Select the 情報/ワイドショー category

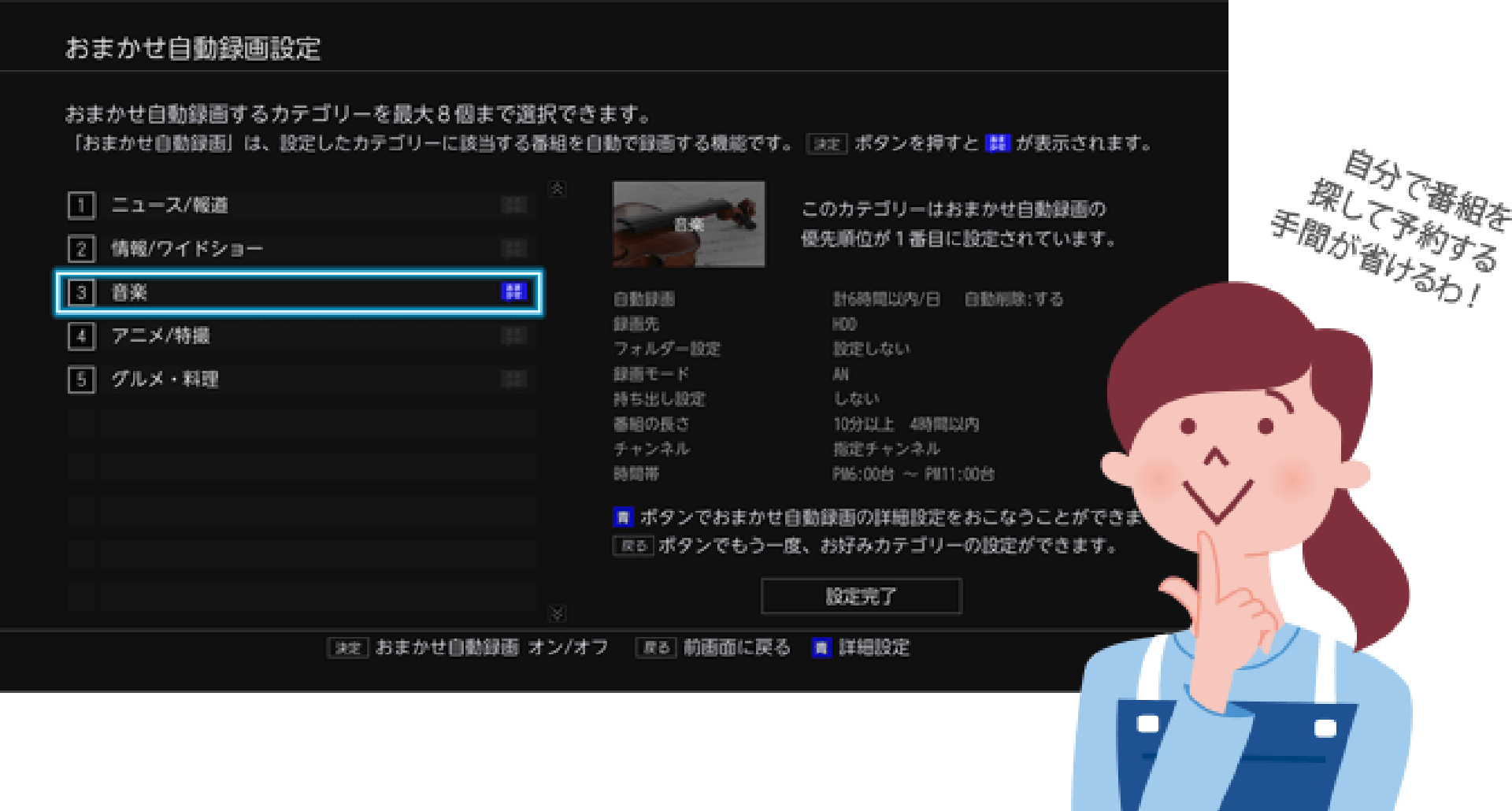point(187,249)
